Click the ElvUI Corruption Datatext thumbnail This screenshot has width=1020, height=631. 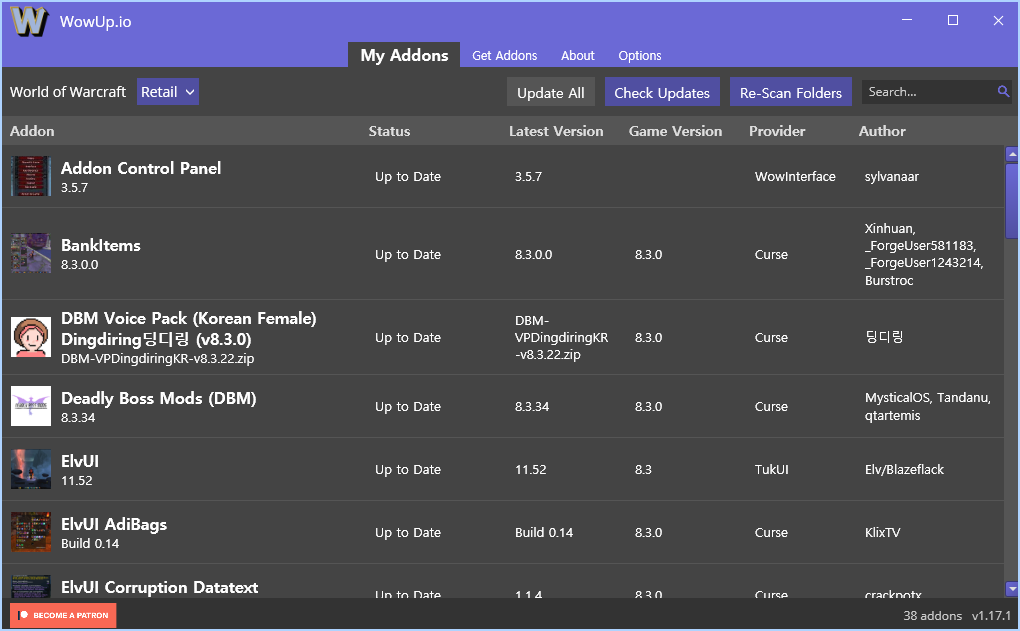tap(31, 586)
